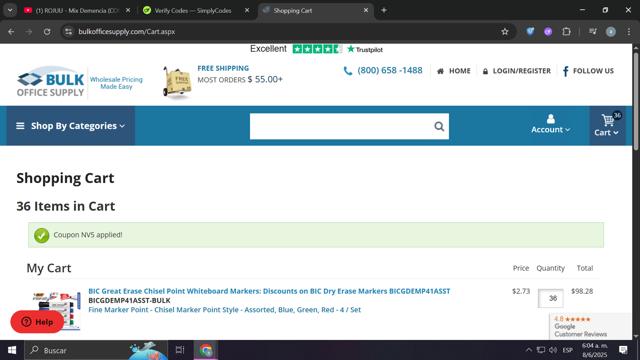
Task: Reload the cart page
Action: 47,31
